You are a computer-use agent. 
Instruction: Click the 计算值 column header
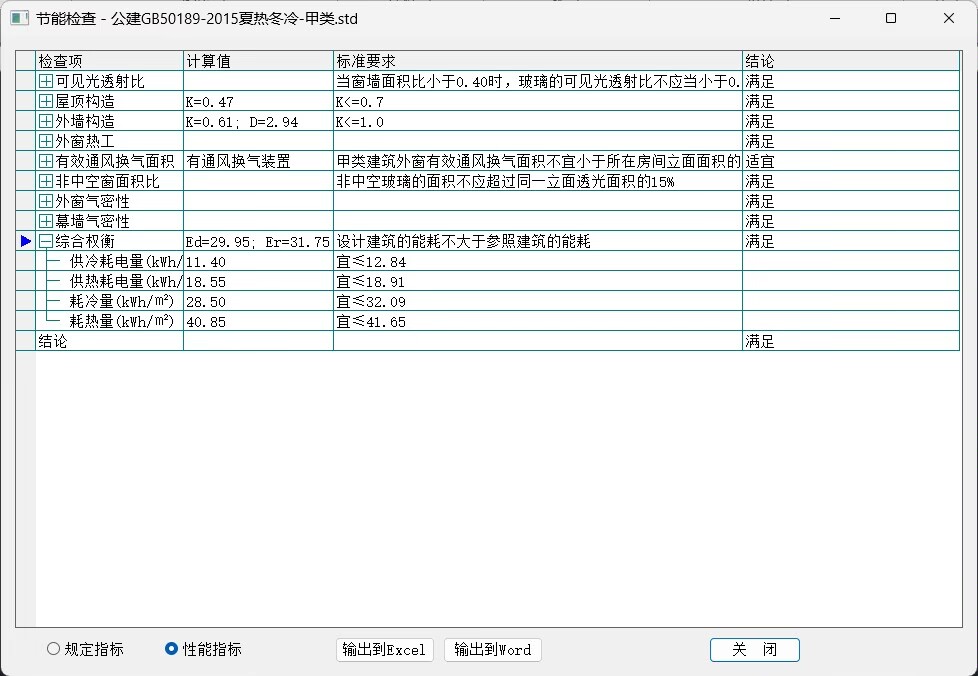(x=257, y=61)
